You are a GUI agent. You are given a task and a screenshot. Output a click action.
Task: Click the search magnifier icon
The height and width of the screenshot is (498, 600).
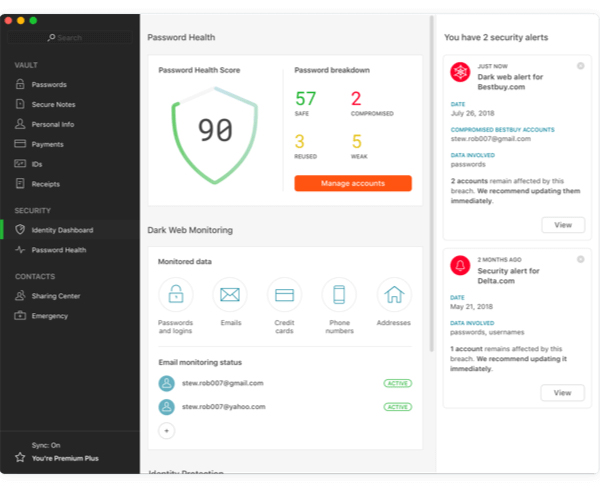tap(51, 38)
